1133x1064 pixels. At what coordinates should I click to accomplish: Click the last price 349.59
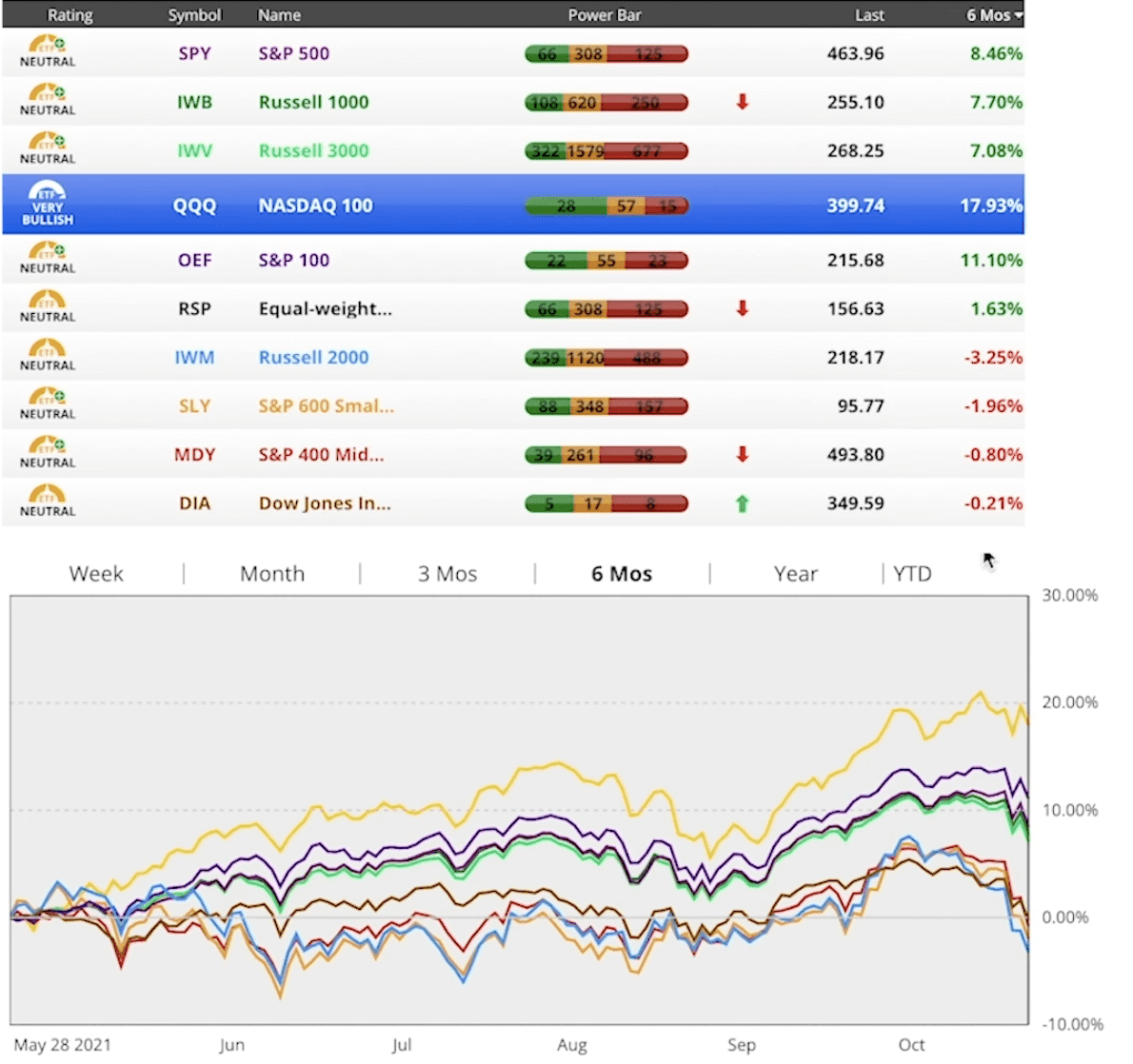pyautogui.click(x=856, y=503)
